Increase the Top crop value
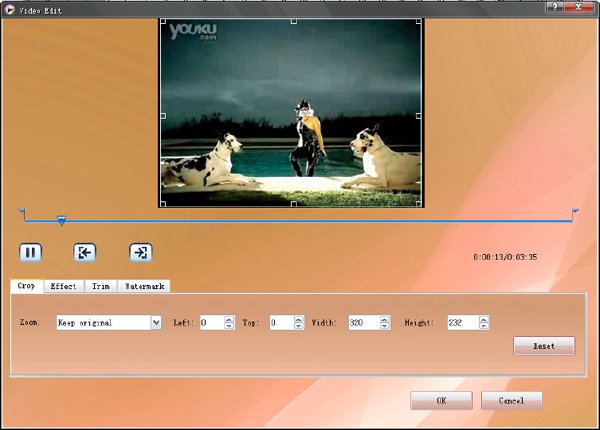This screenshot has height=430, width=600. click(x=299, y=319)
